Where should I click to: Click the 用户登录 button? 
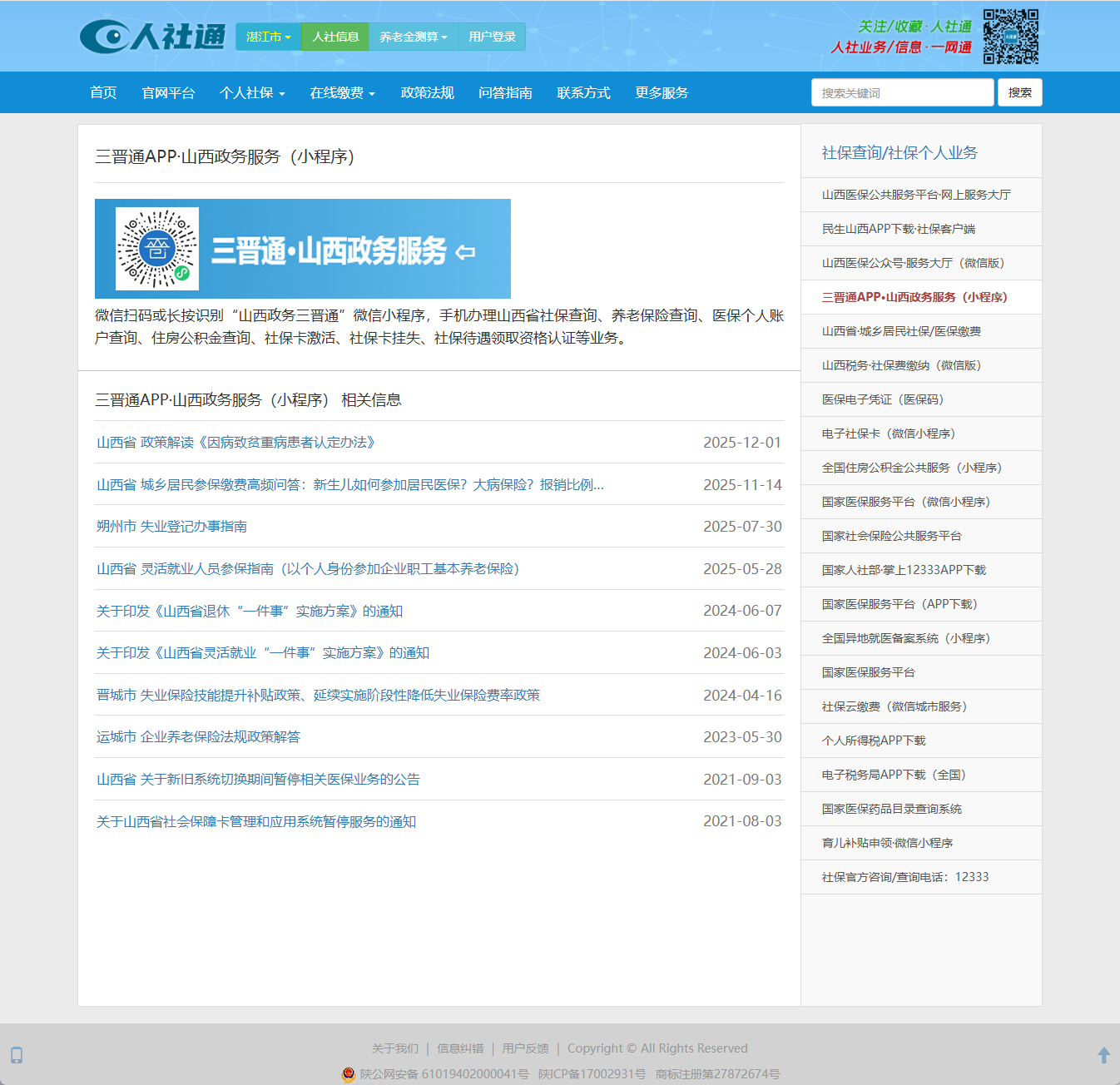492,37
